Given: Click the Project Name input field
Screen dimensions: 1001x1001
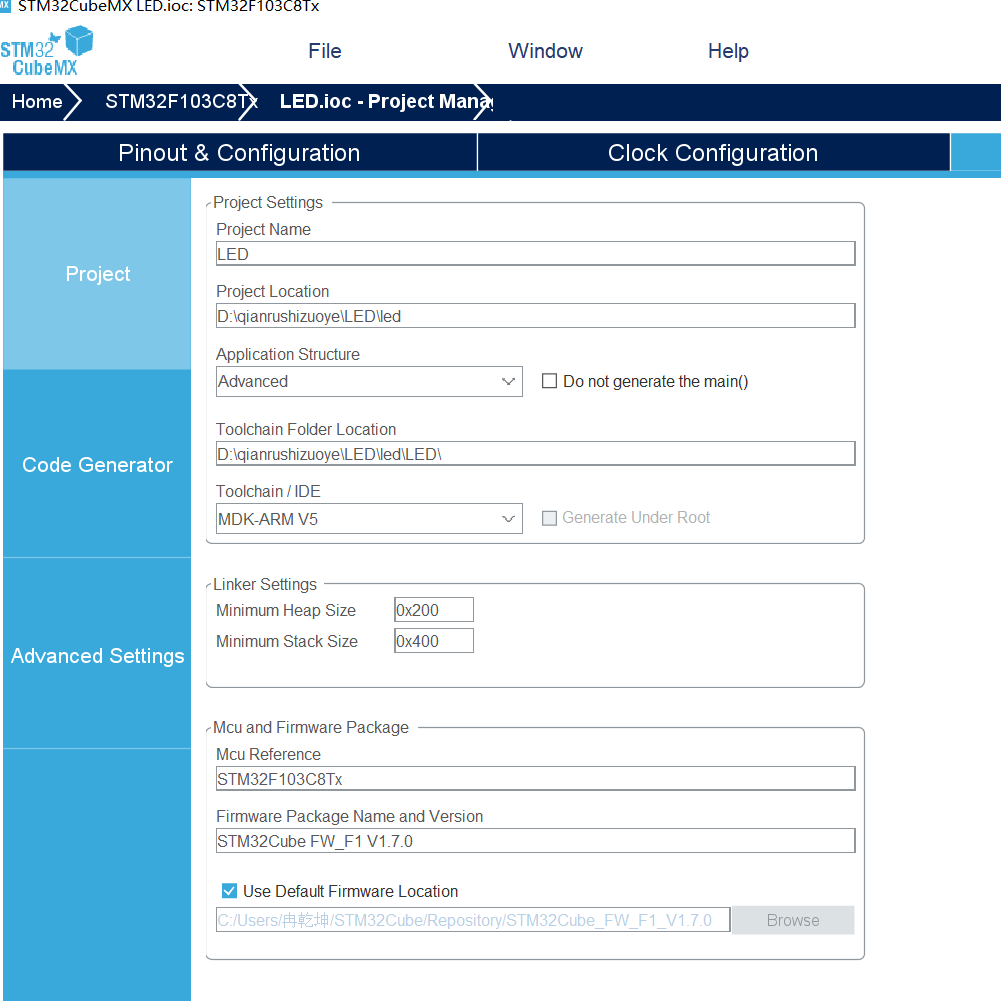Looking at the screenshot, I should pos(535,253).
